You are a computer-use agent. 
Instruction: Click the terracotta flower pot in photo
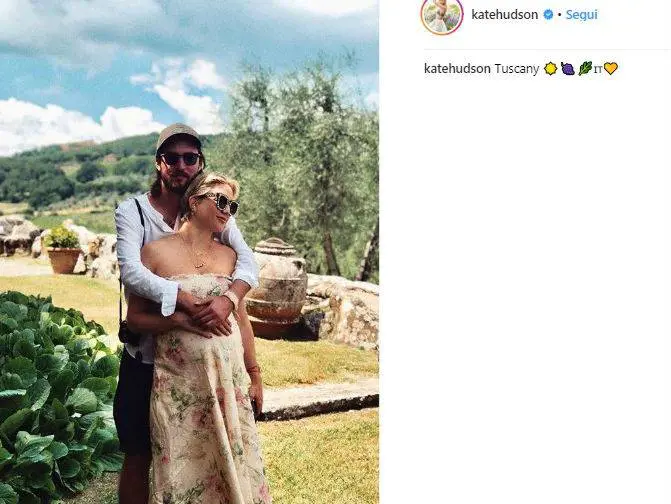point(64,260)
